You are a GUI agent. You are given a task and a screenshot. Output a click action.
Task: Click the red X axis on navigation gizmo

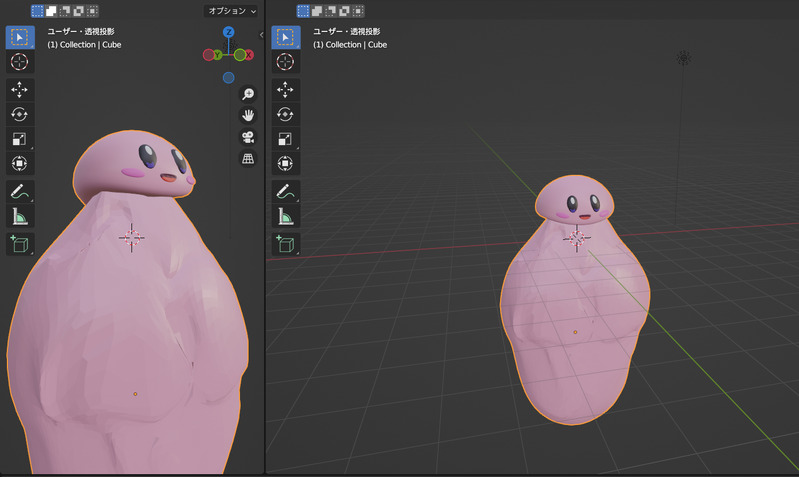point(249,55)
